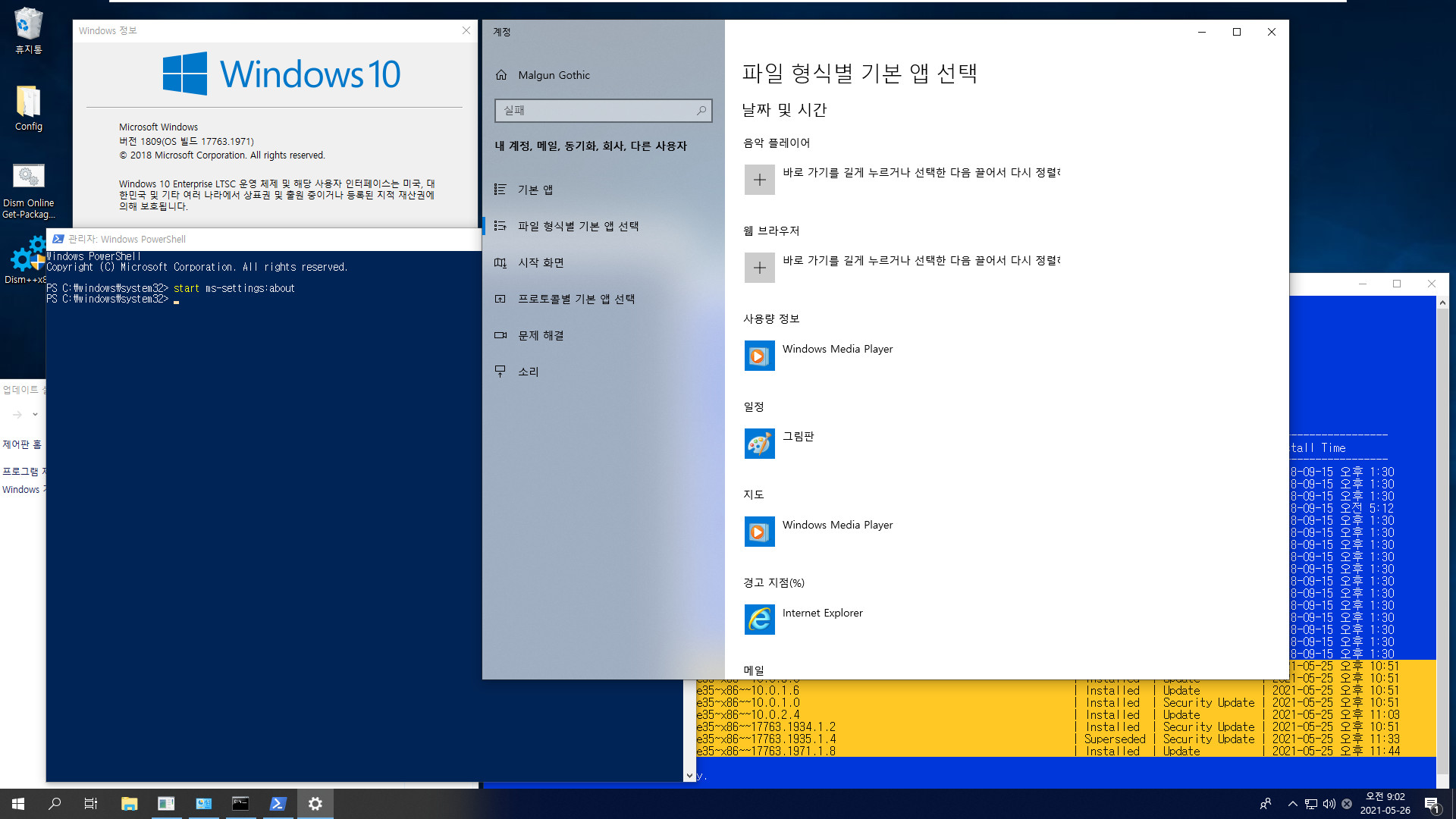Viewport: 1456px width, 819px height.
Task: Click PowerShell scrollbar down arrow
Action: point(689,775)
